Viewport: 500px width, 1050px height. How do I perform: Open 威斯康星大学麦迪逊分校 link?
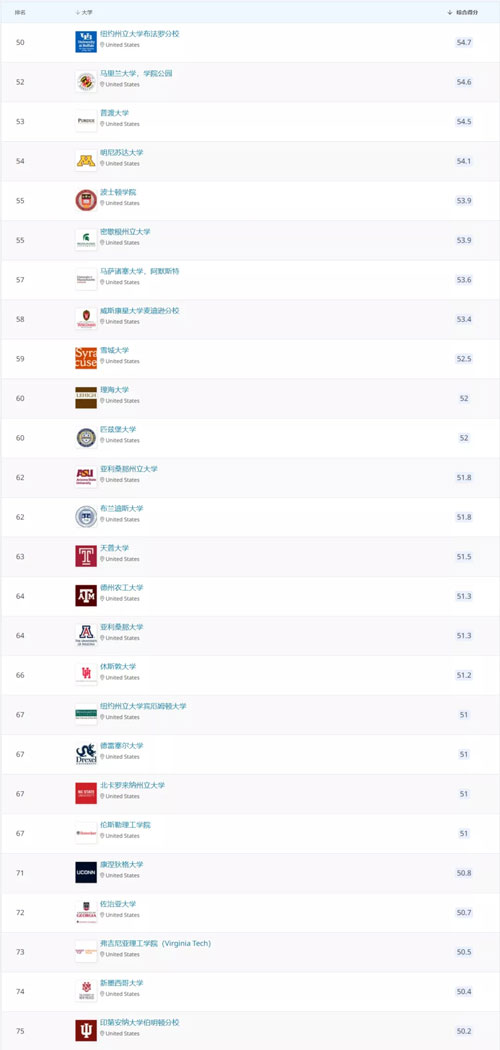(x=139, y=310)
